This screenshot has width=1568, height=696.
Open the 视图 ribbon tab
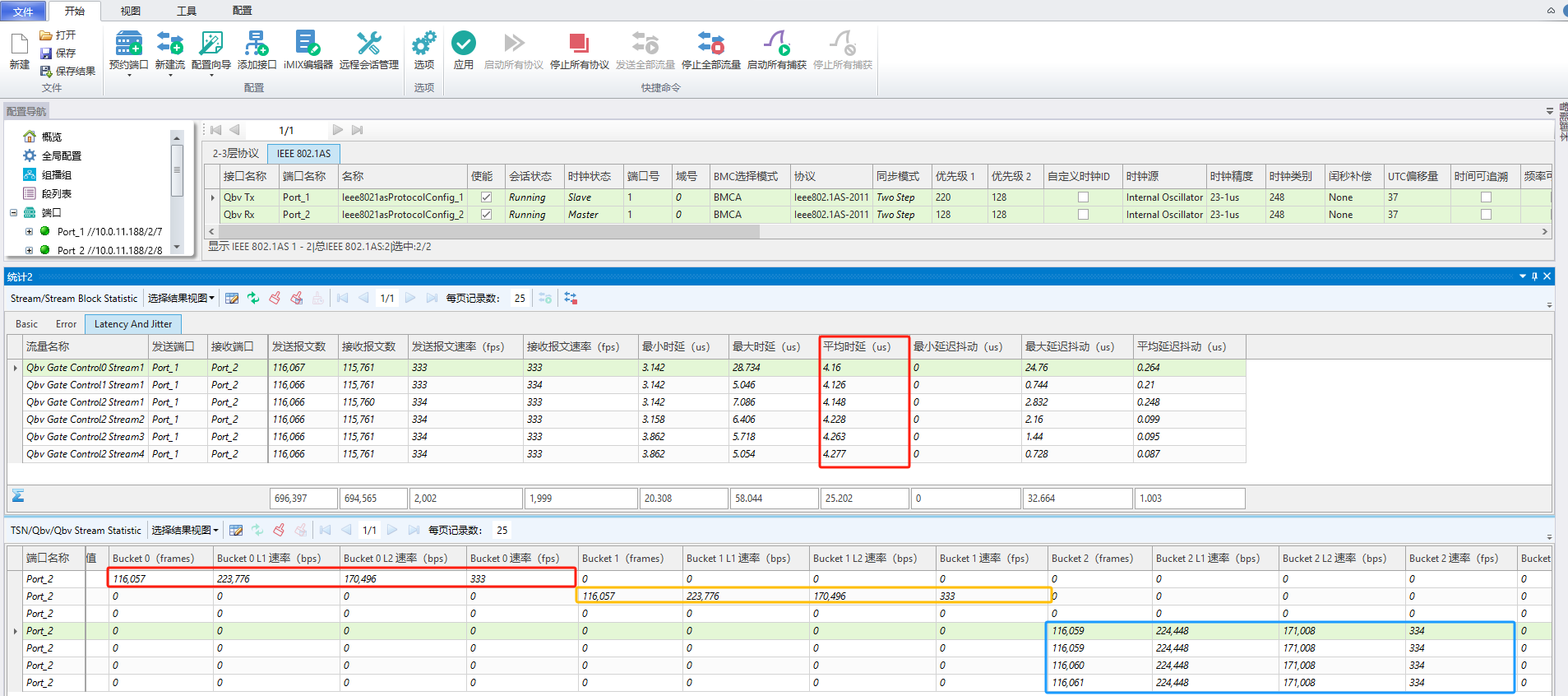click(x=131, y=11)
